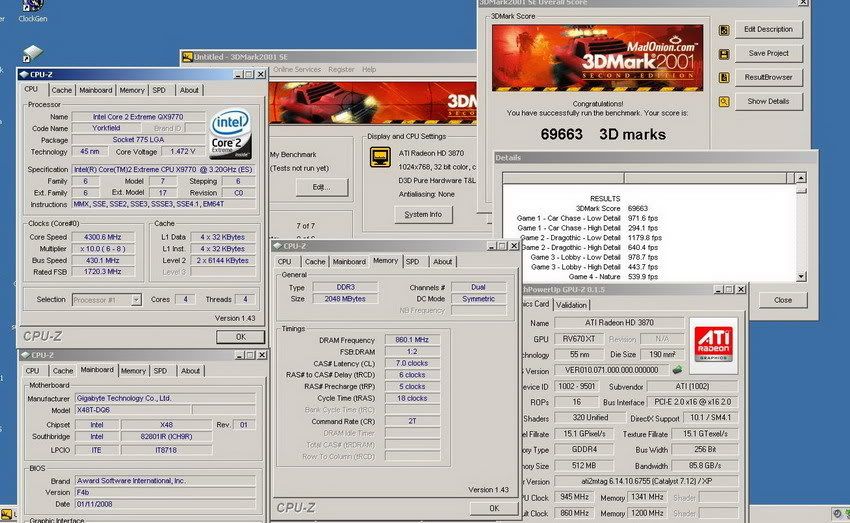Click the Intel Core 2 Extreme logo

231,134
